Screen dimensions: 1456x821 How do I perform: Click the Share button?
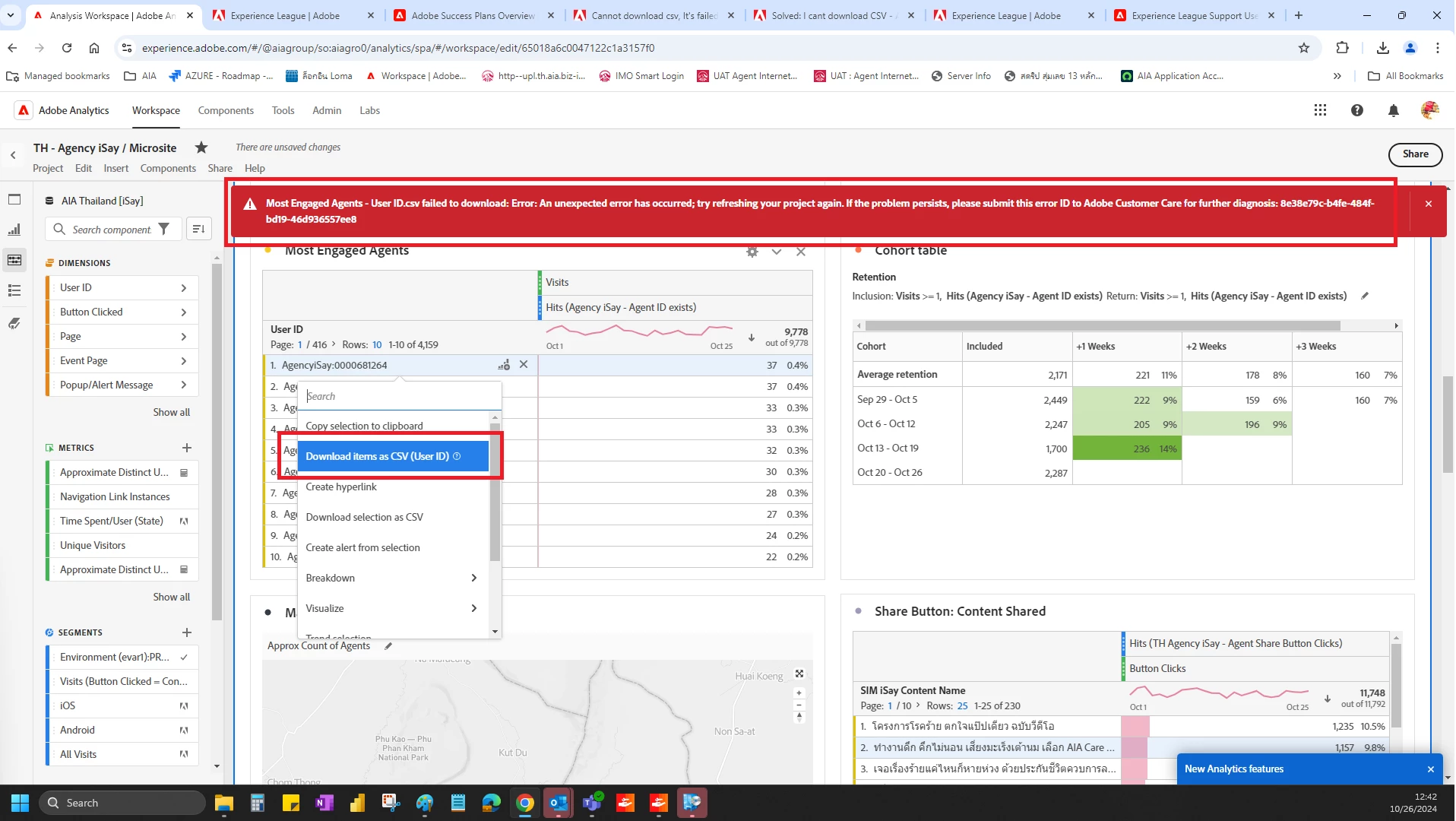(1415, 154)
